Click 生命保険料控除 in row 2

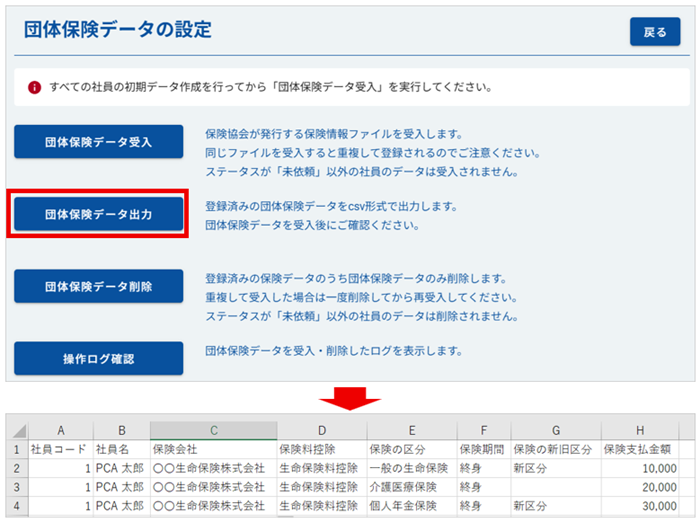click(x=322, y=468)
